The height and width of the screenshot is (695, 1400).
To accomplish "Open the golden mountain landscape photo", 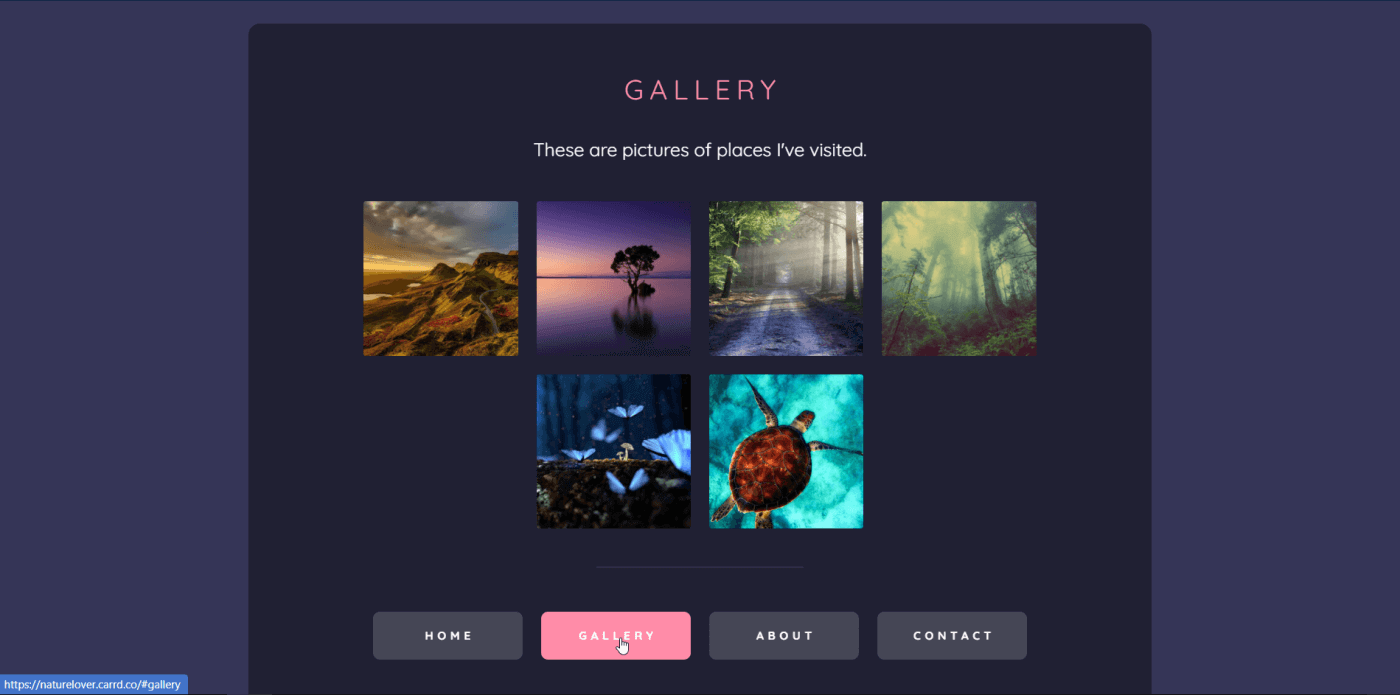I will 441,278.
